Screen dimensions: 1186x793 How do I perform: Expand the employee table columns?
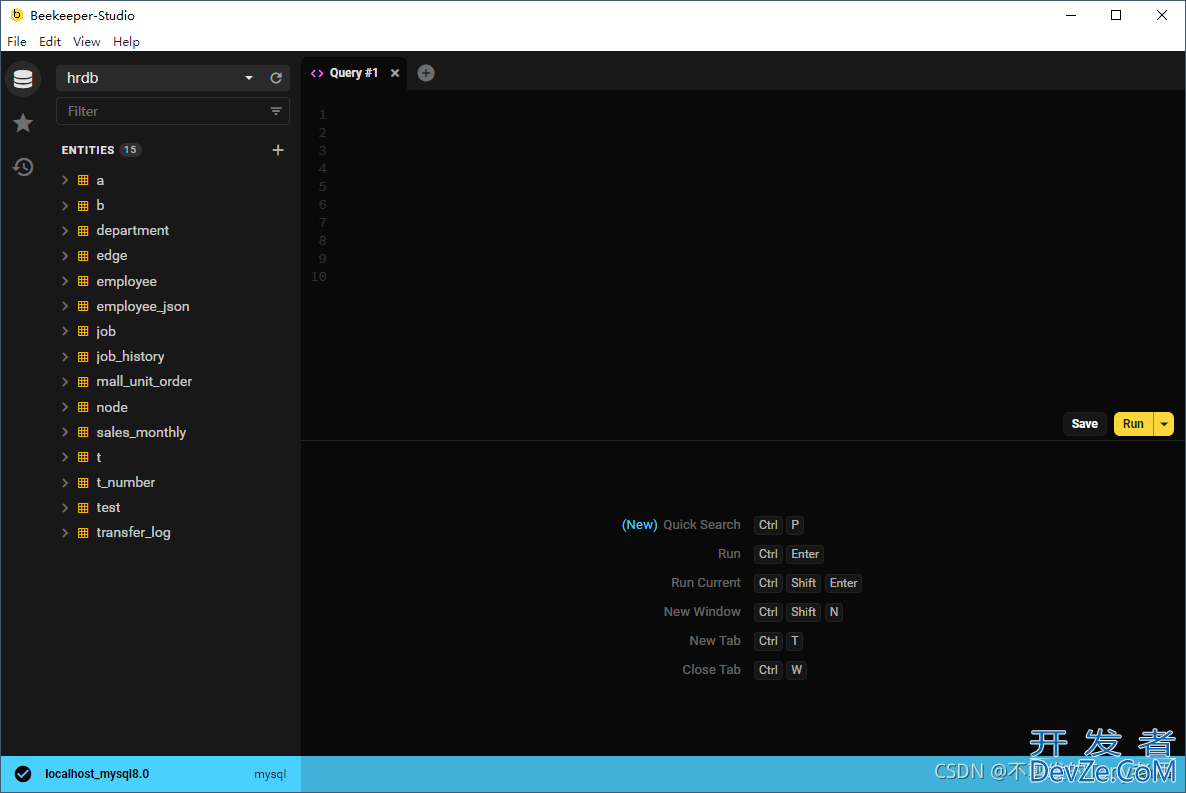(65, 281)
